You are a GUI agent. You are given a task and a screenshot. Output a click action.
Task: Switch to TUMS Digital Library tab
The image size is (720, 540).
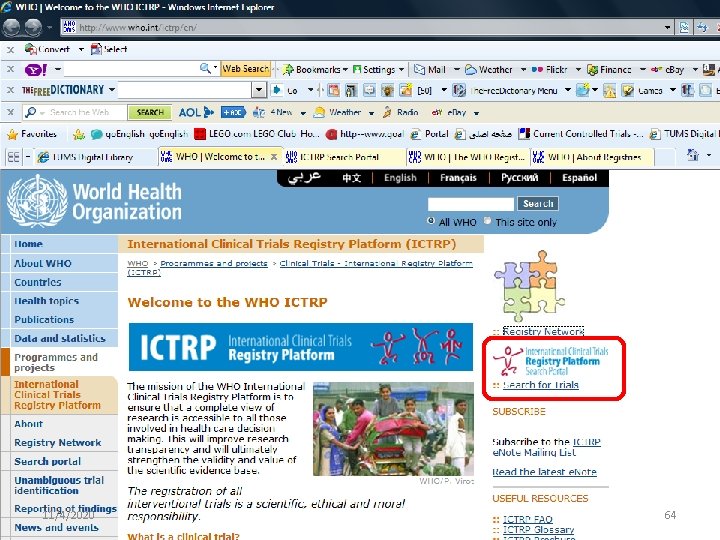point(93,157)
